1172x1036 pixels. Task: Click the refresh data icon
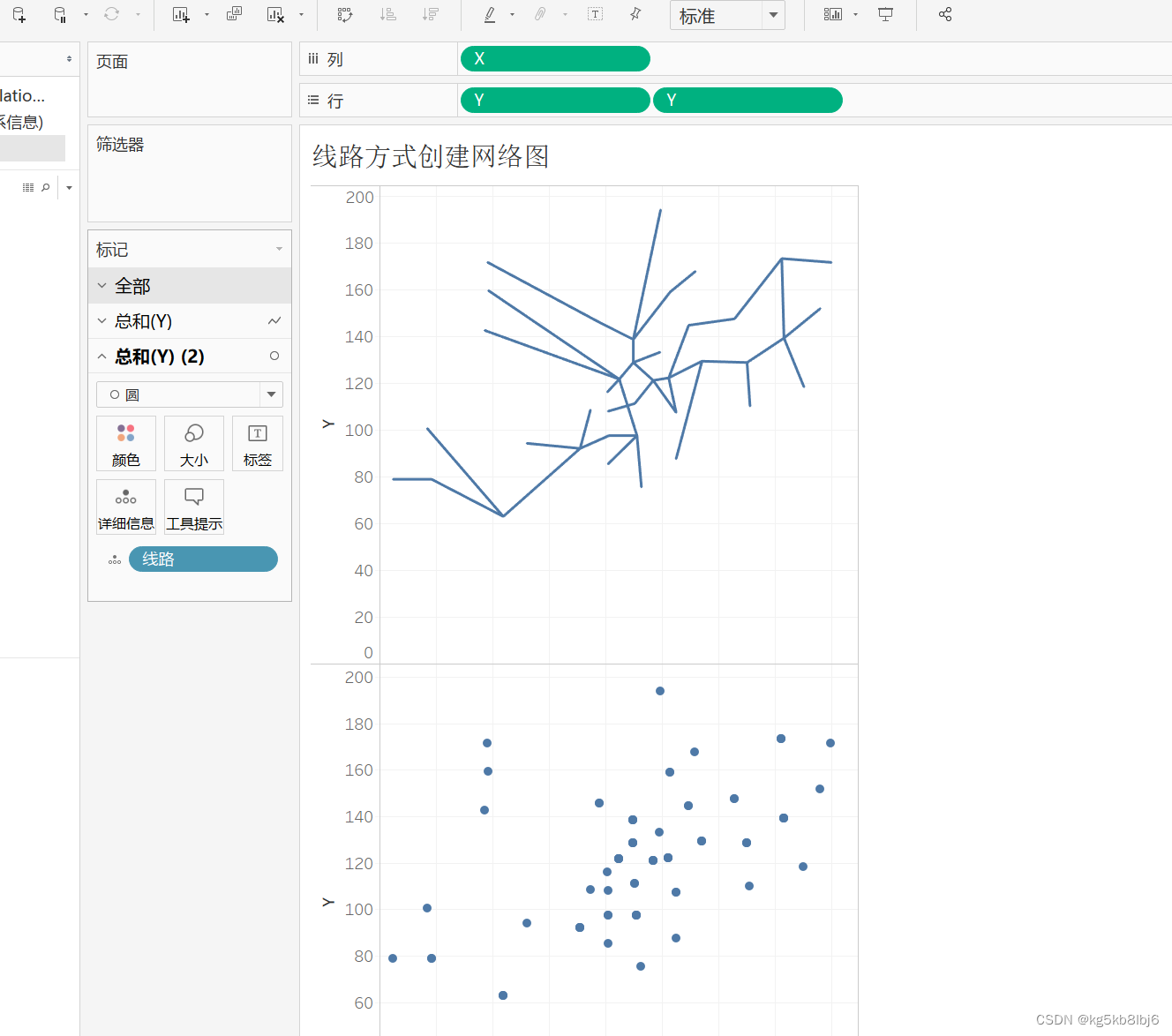click(112, 14)
